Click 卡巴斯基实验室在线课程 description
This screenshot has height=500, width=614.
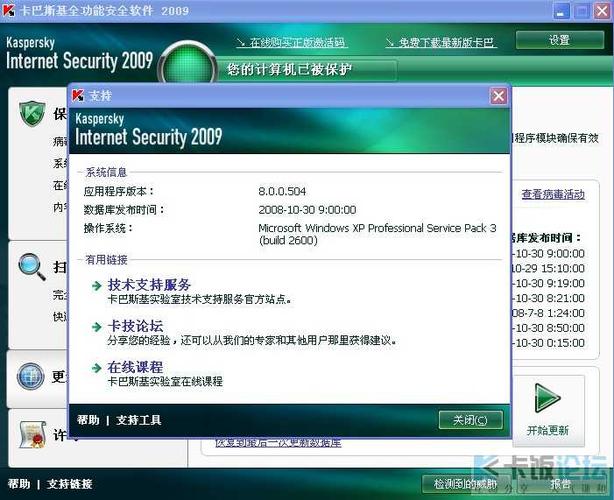point(165,381)
